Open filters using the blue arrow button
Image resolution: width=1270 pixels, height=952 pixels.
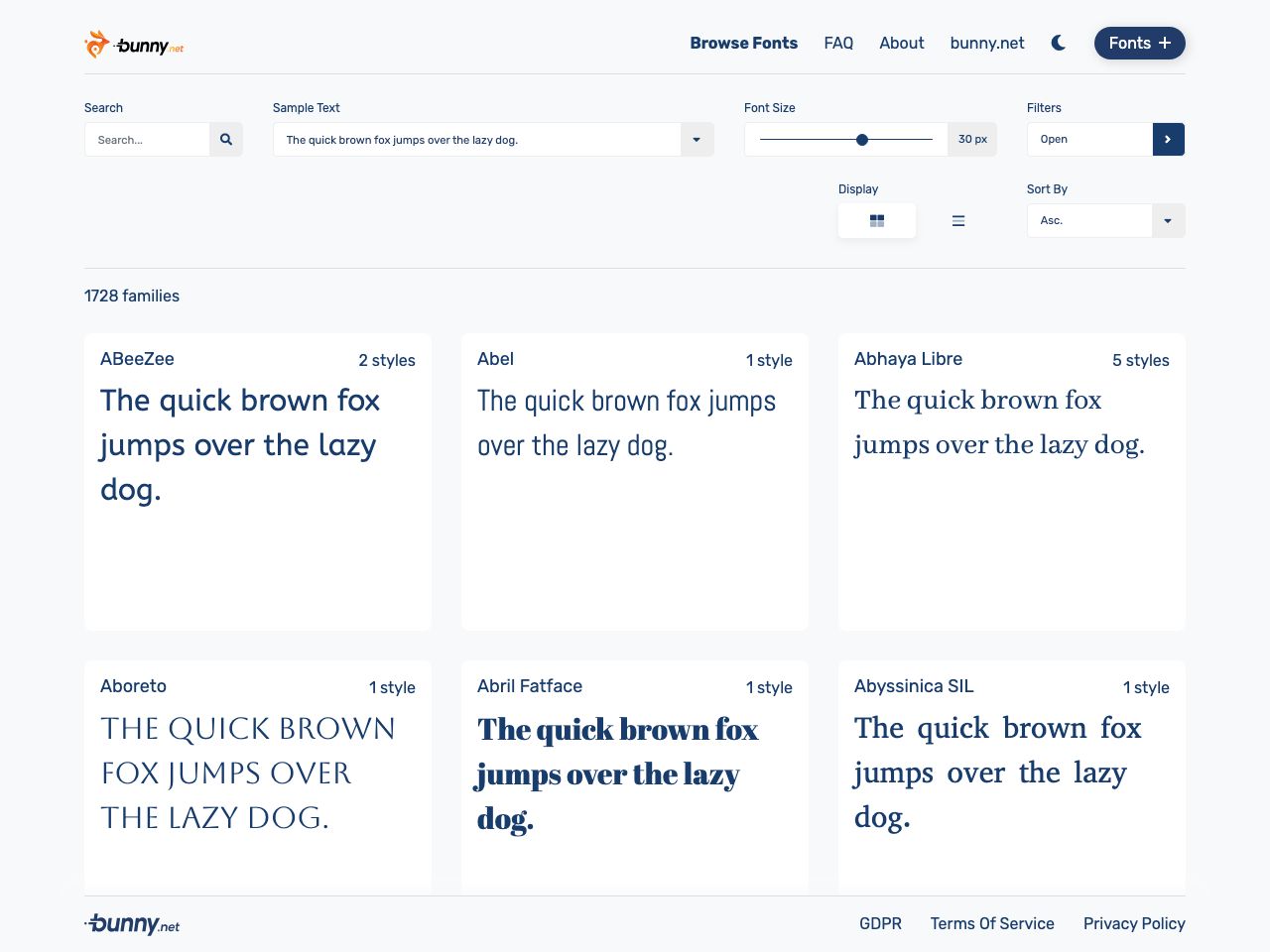point(1169,139)
